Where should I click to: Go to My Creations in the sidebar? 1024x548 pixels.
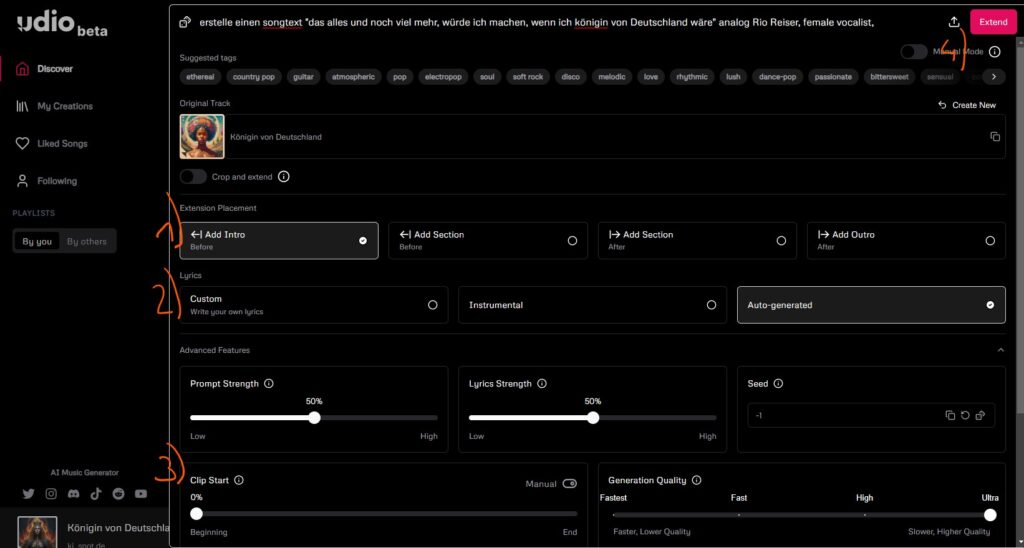click(65, 106)
